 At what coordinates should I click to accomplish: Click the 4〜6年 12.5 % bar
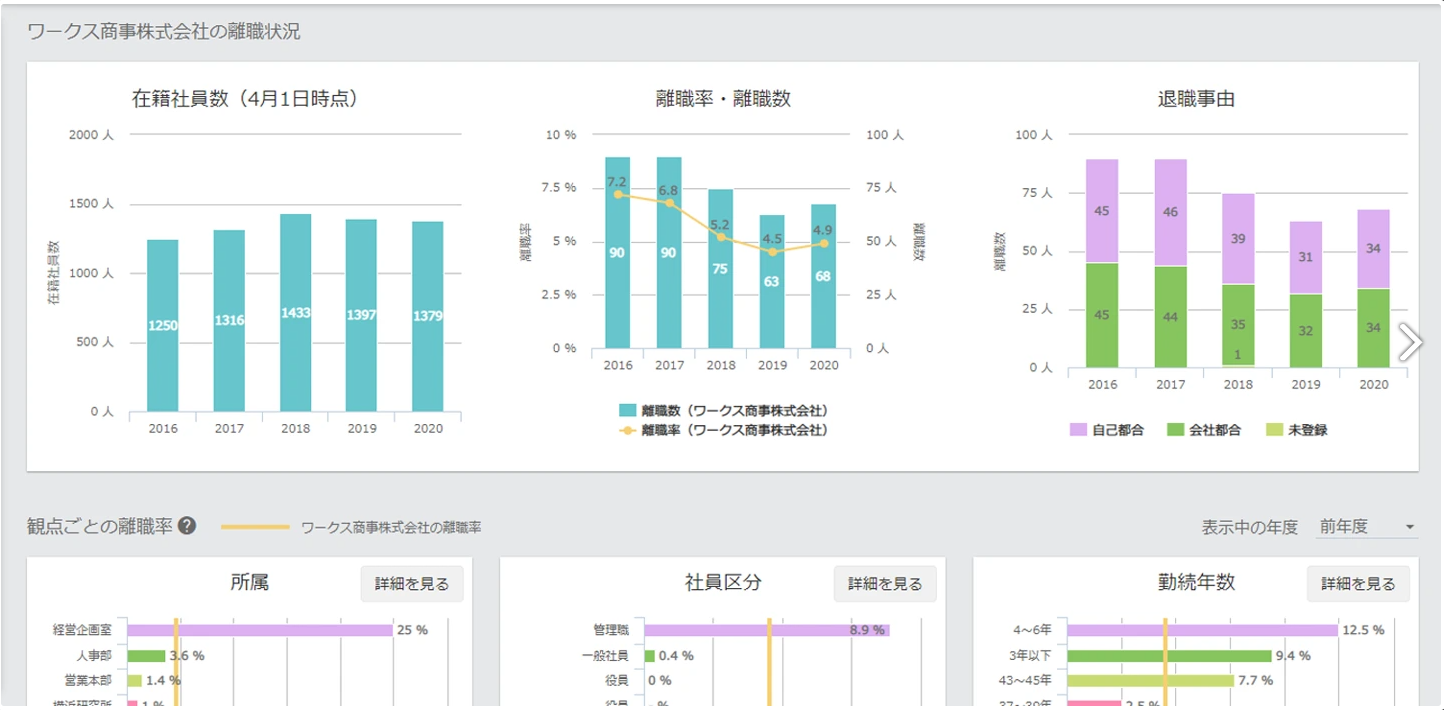pyautogui.click(x=1202, y=630)
